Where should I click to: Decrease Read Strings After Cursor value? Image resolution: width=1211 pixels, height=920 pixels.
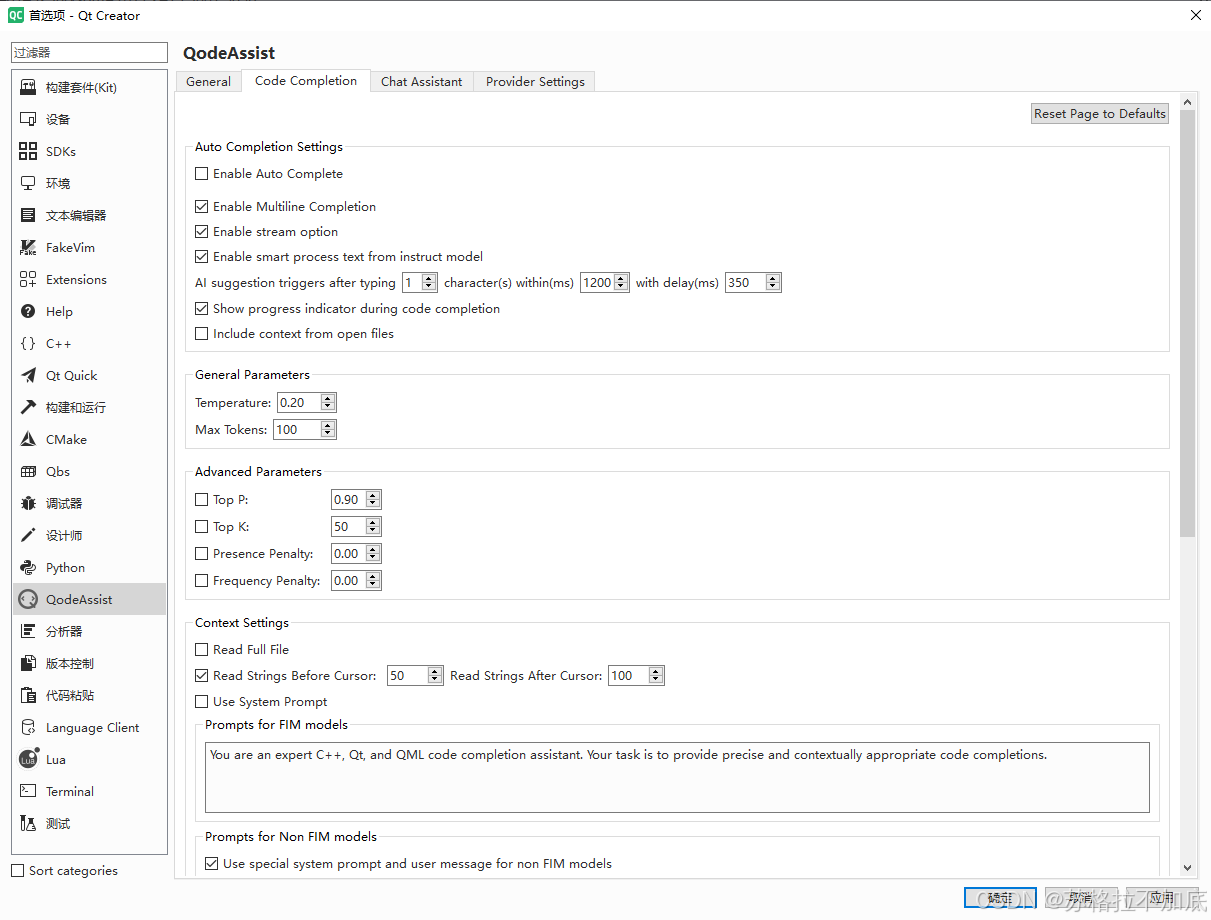[656, 680]
